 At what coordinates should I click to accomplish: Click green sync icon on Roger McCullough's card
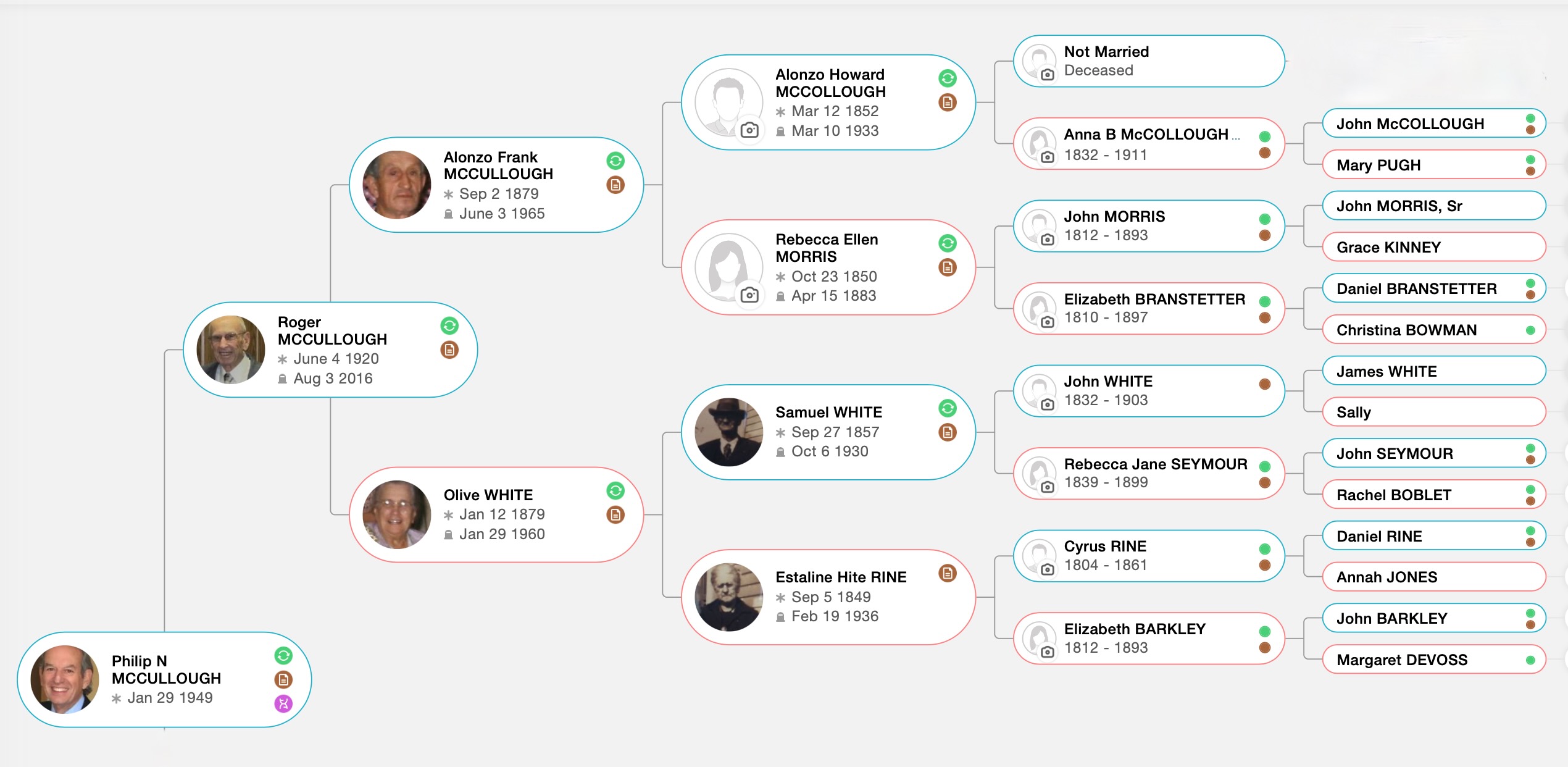pyautogui.click(x=449, y=325)
